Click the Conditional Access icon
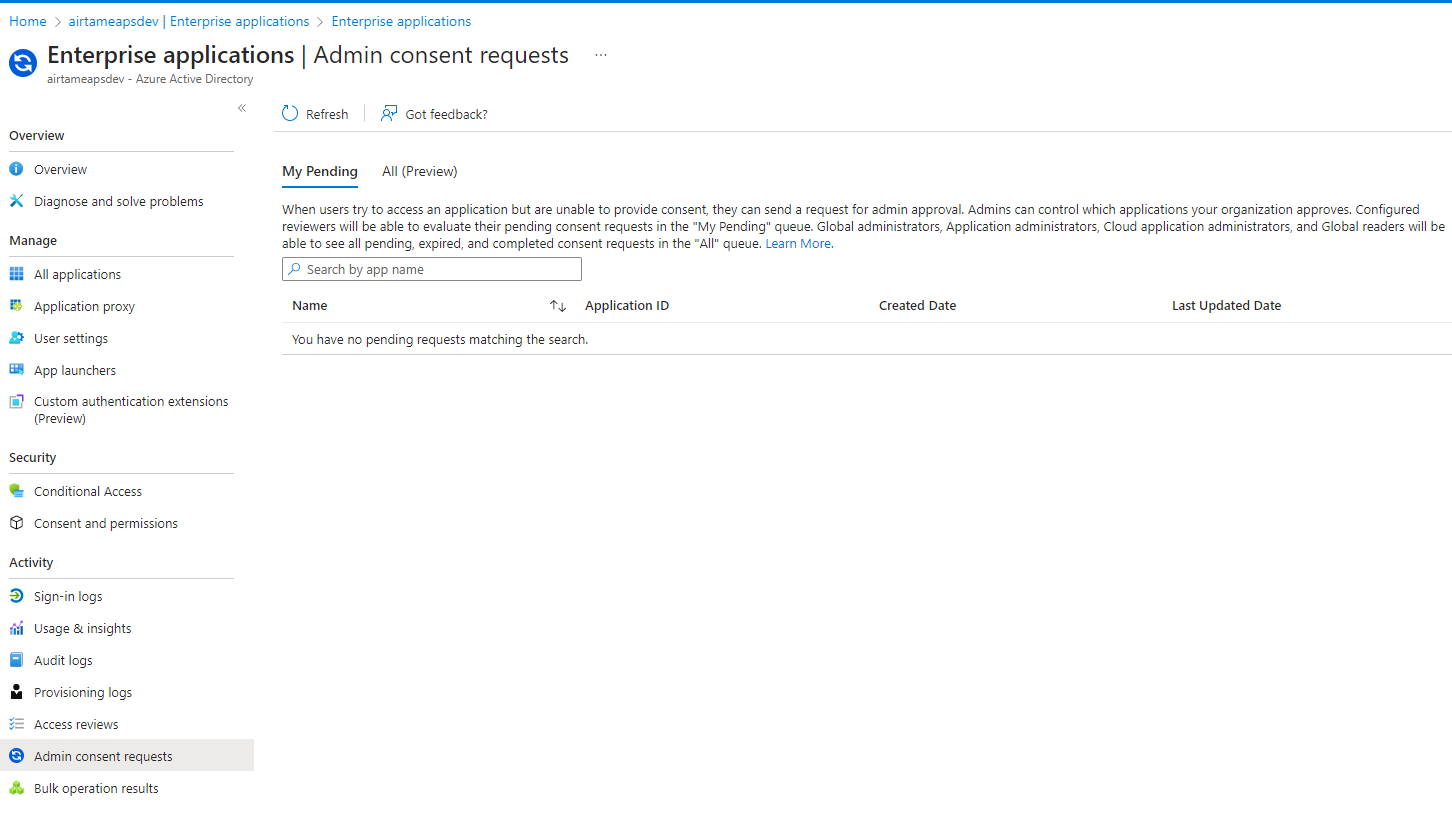This screenshot has height=820, width=1452. click(17, 490)
